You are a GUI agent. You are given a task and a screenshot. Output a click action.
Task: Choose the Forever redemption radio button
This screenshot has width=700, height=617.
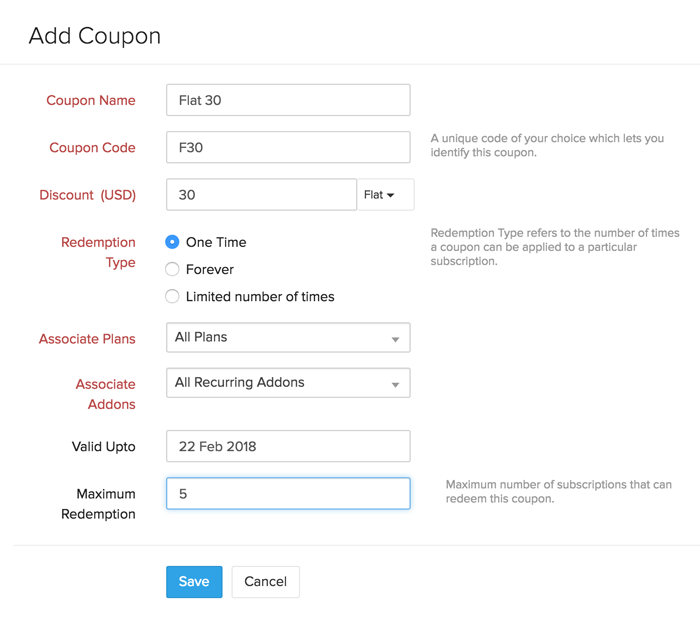point(173,269)
